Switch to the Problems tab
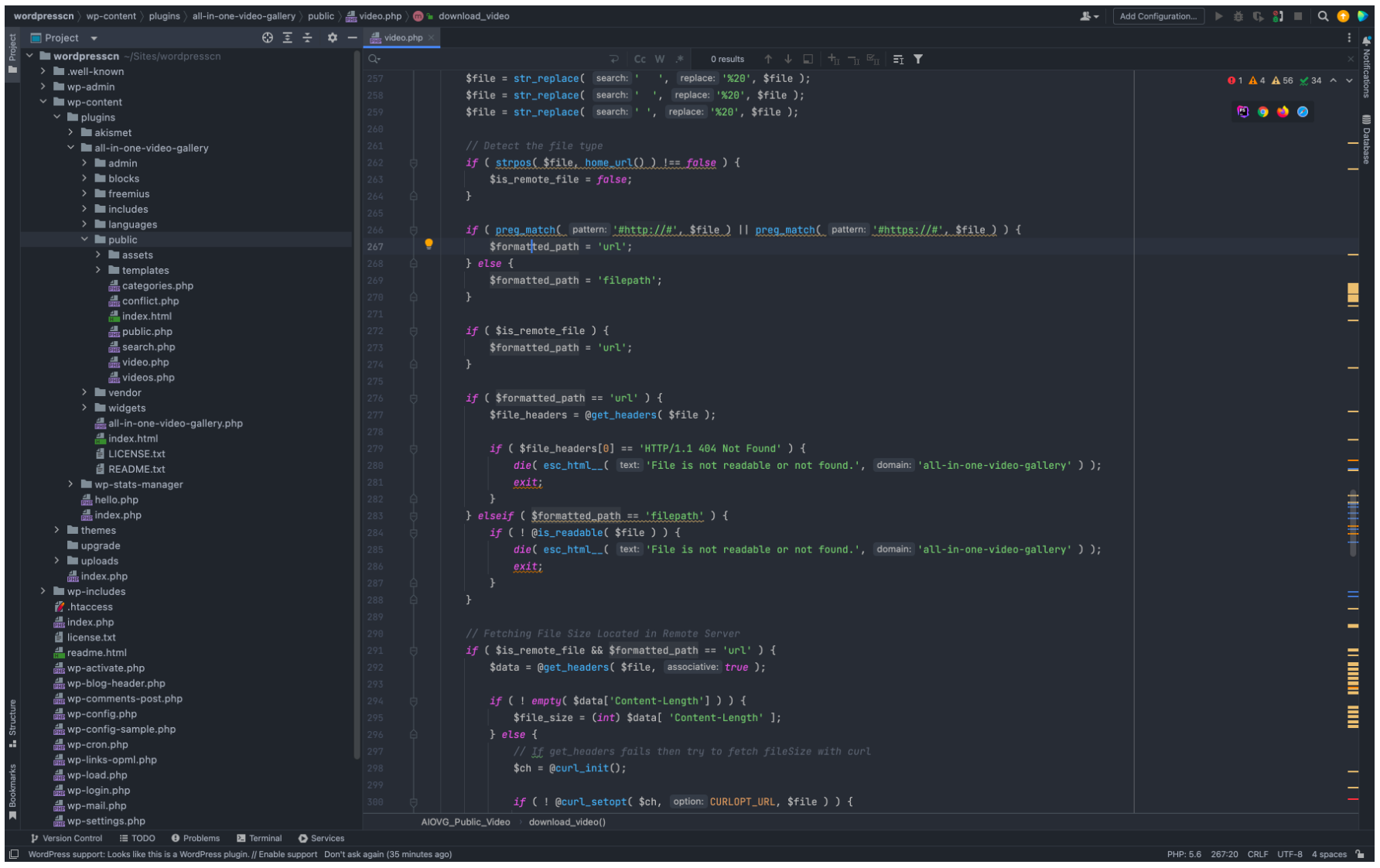Viewport: 1380px width, 868px height. pos(196,839)
